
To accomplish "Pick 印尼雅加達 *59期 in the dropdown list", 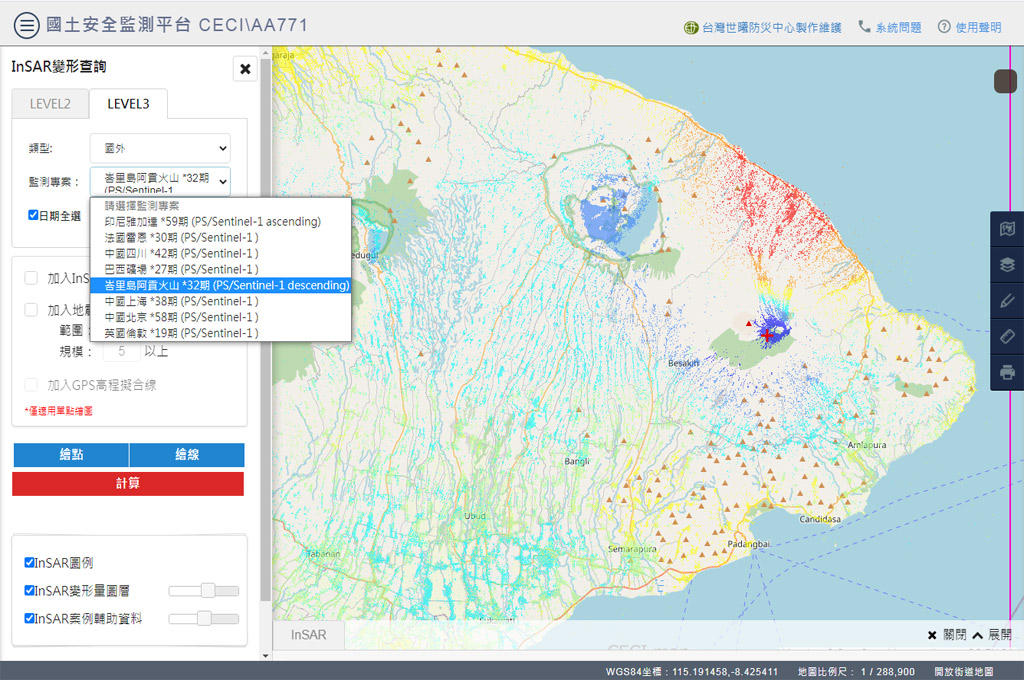I will (x=212, y=221).
